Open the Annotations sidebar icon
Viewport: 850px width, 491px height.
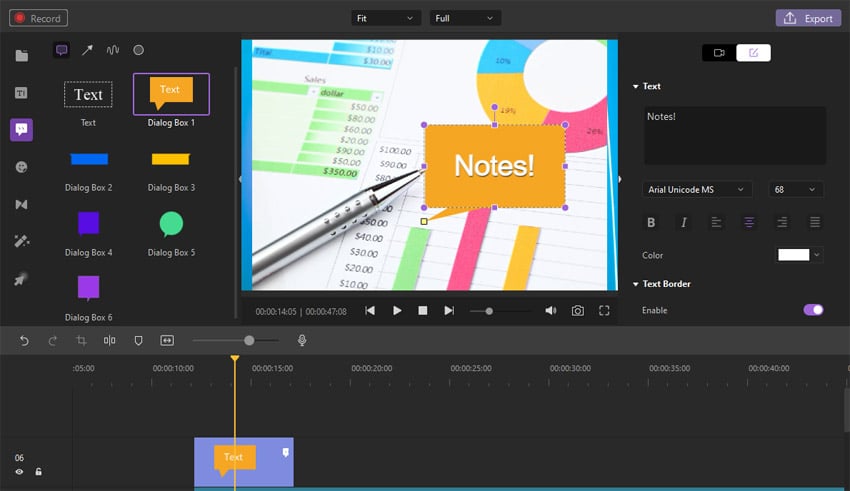coord(21,130)
